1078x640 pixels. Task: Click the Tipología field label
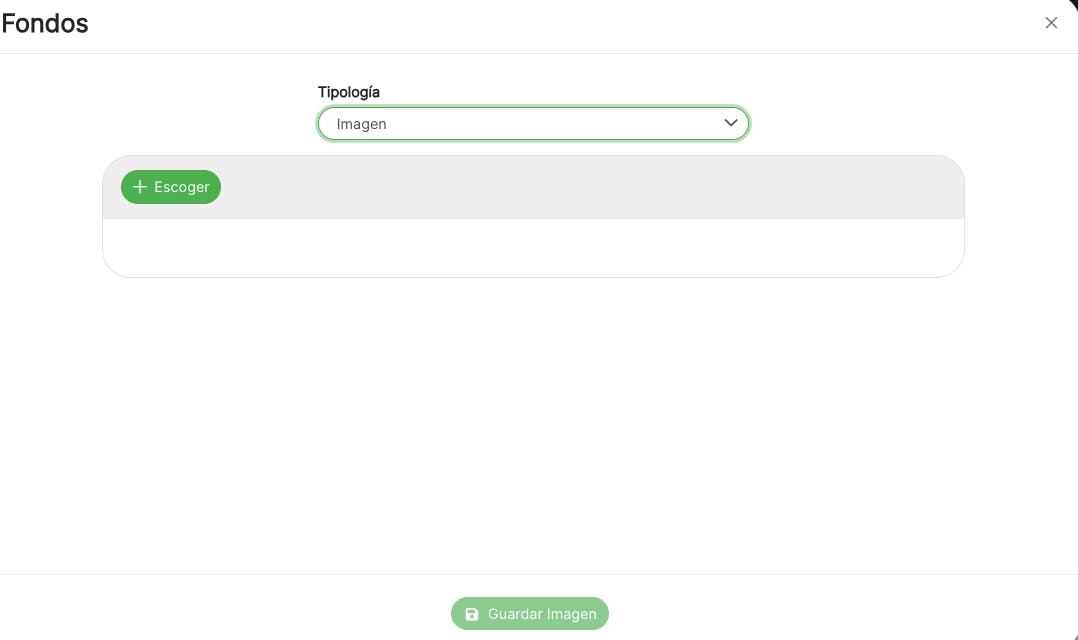[x=349, y=92]
